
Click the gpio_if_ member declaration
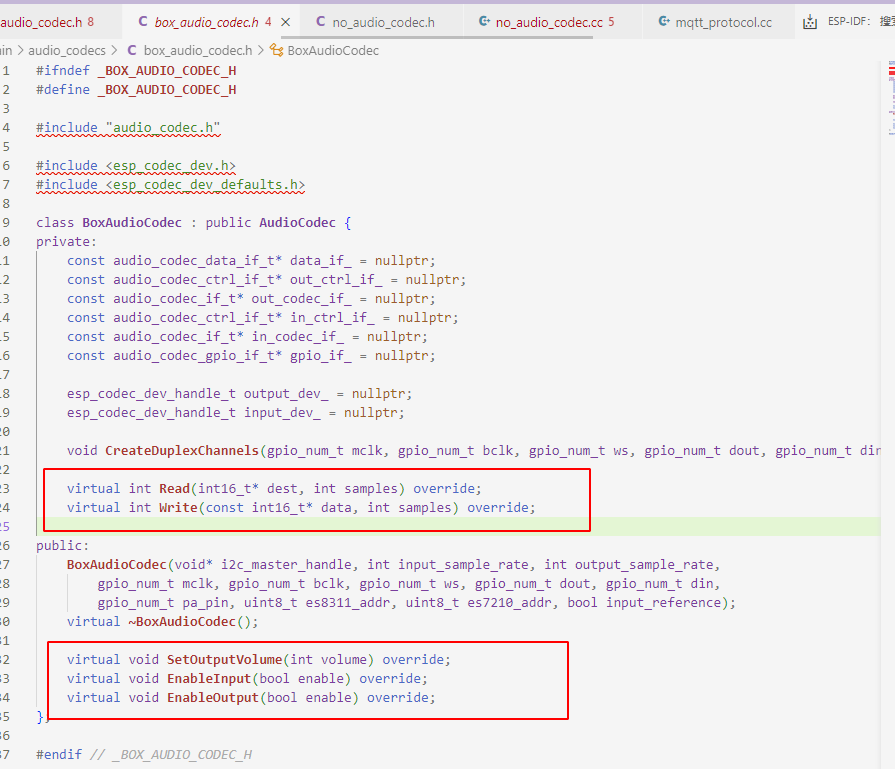click(x=251, y=356)
